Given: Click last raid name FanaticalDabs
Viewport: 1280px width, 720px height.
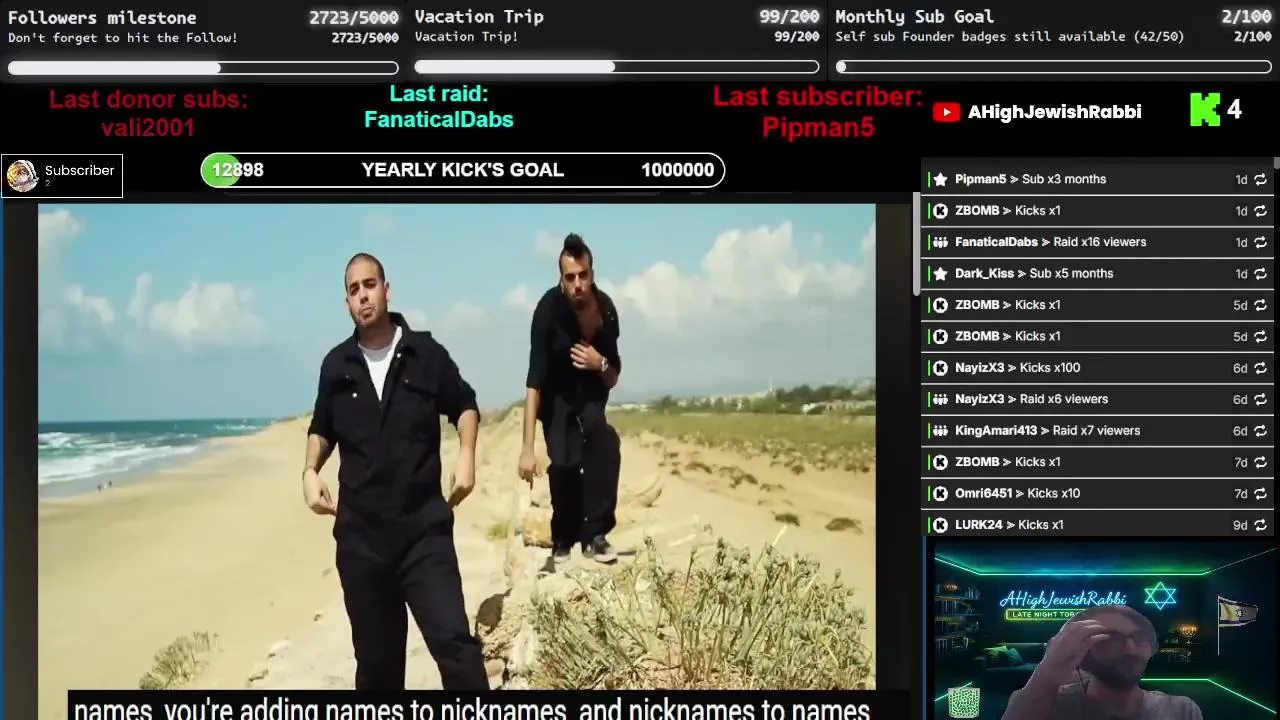Looking at the screenshot, I should pos(439,120).
